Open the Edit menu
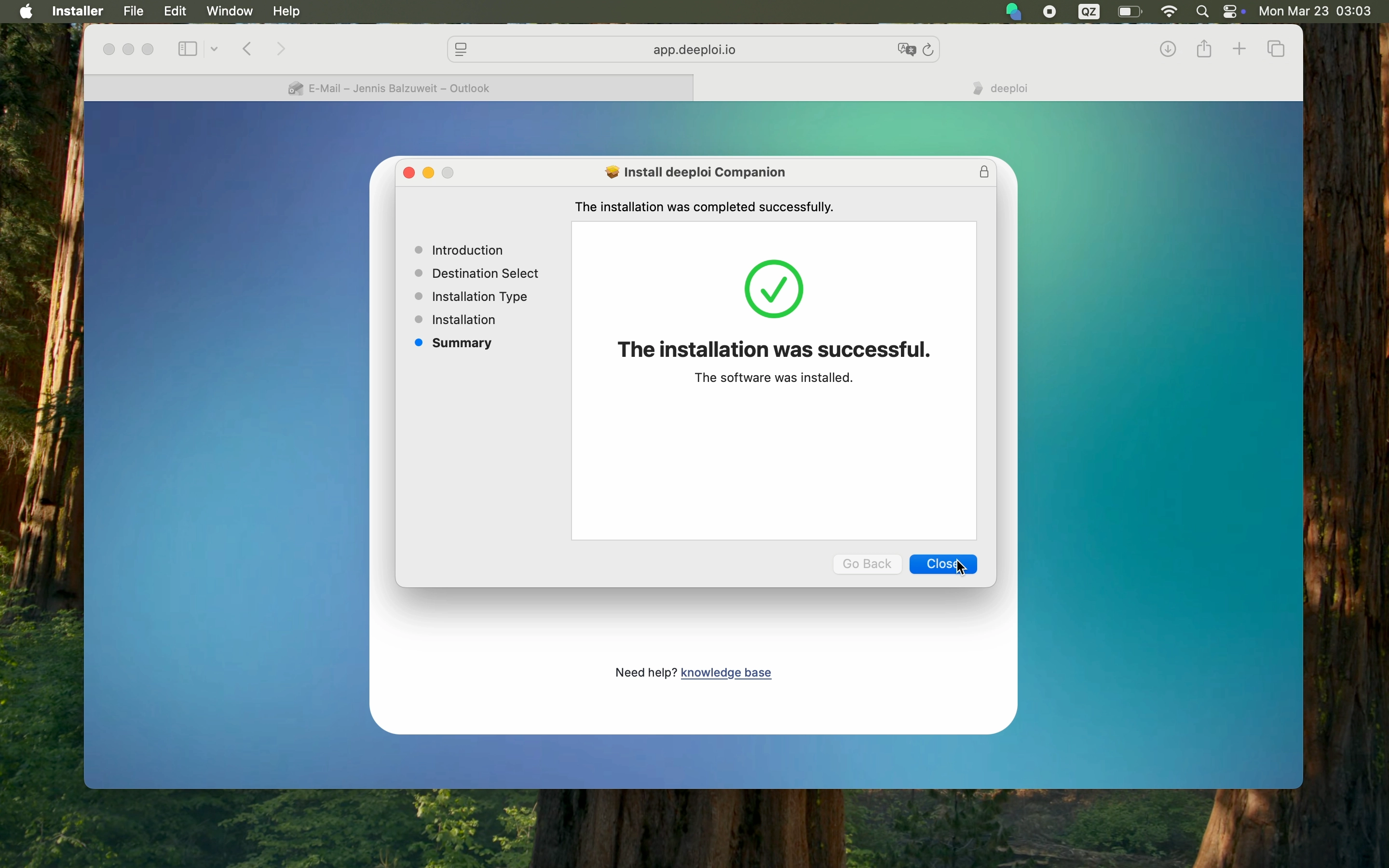The image size is (1389, 868). [x=176, y=12]
